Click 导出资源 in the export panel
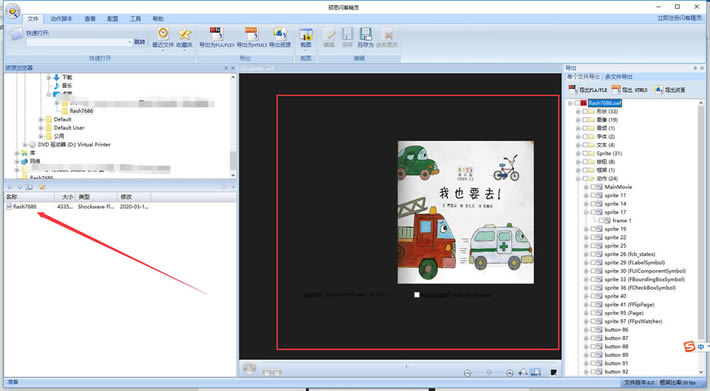710x391 pixels. [670, 90]
